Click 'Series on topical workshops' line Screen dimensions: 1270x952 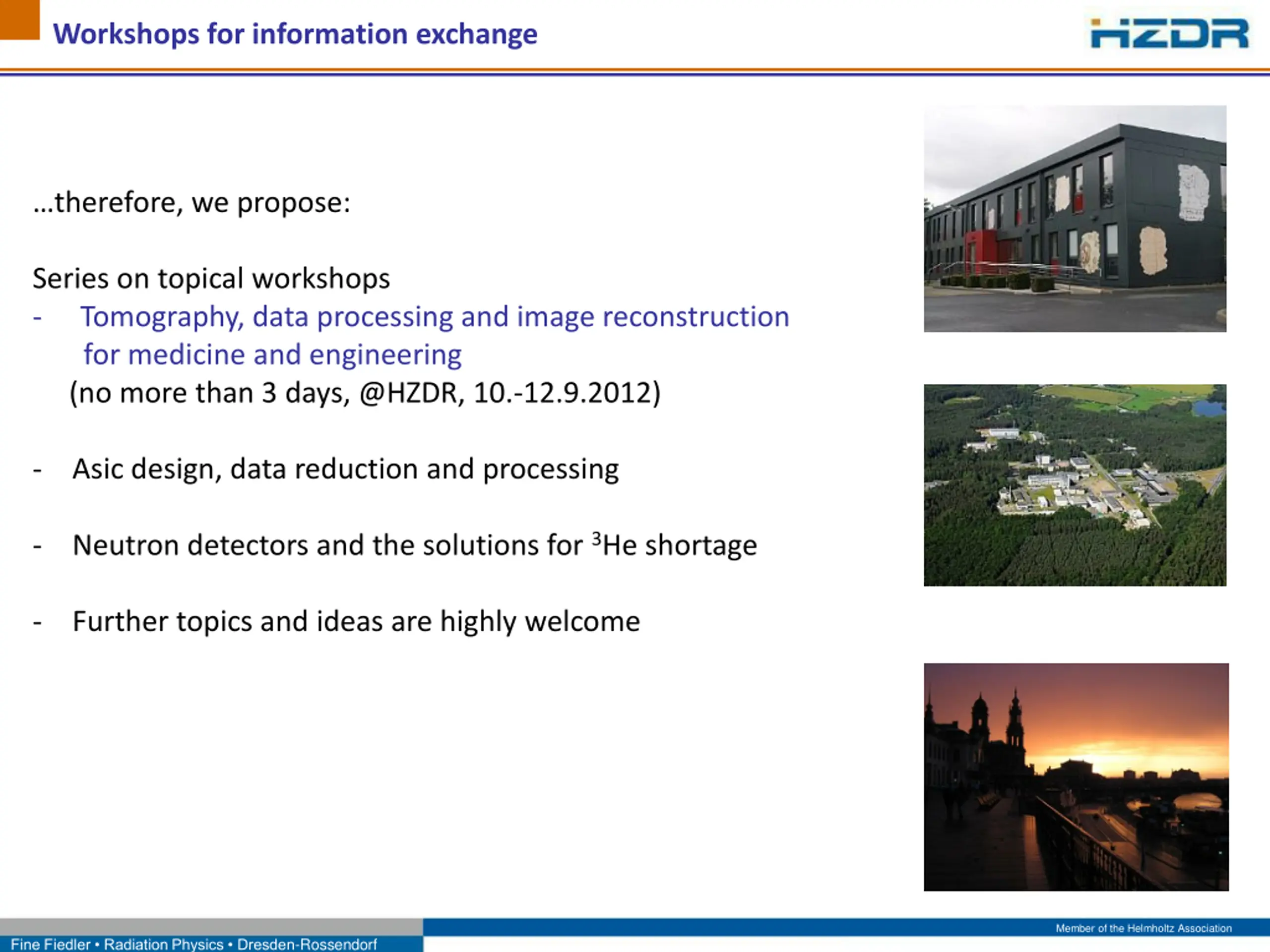coord(211,279)
